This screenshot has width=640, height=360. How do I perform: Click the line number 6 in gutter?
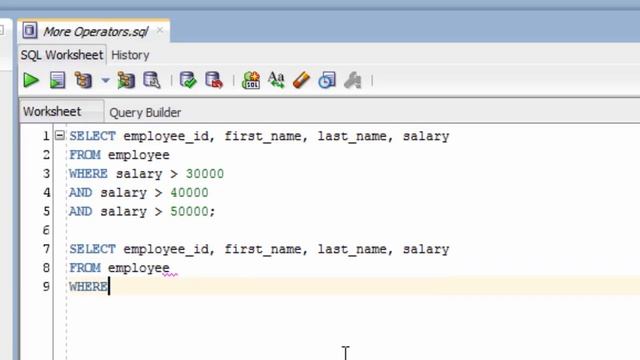(46, 230)
